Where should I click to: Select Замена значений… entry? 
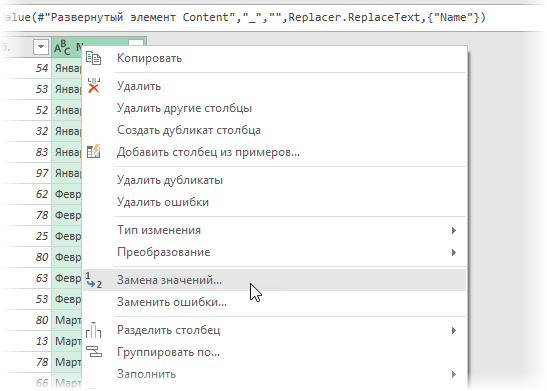[275, 280]
